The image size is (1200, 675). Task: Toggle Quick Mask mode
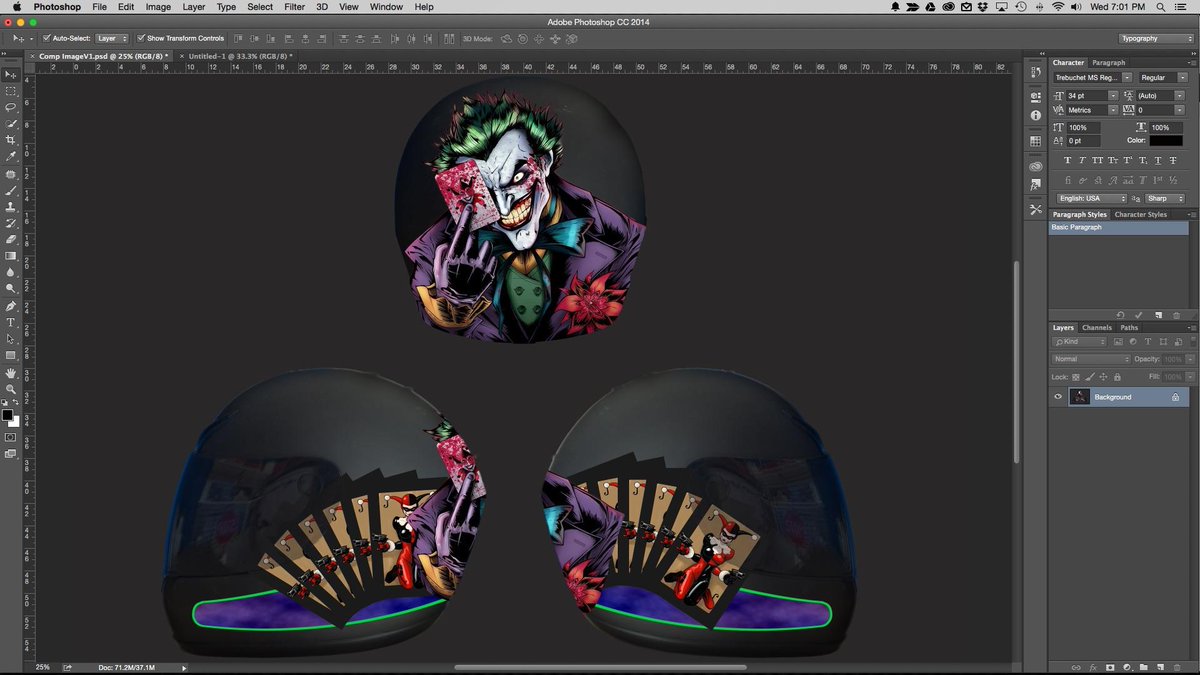coord(11,437)
